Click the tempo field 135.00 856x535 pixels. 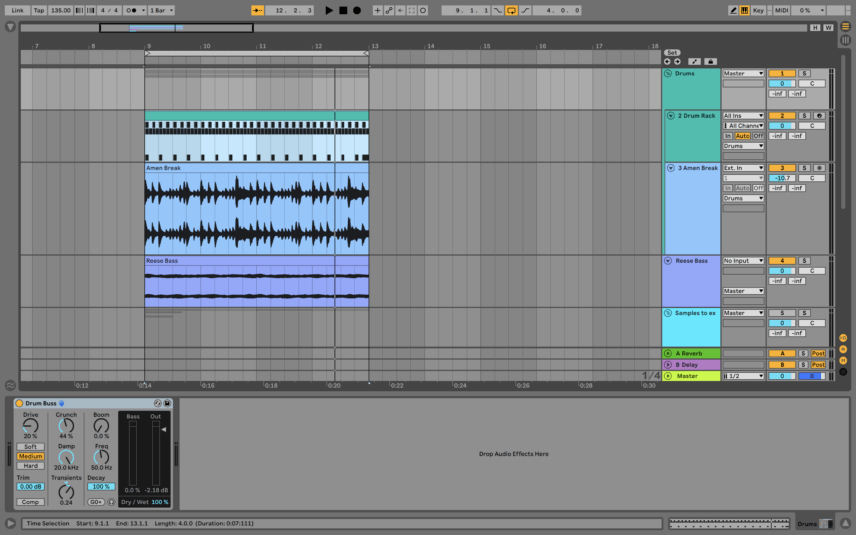(x=61, y=10)
